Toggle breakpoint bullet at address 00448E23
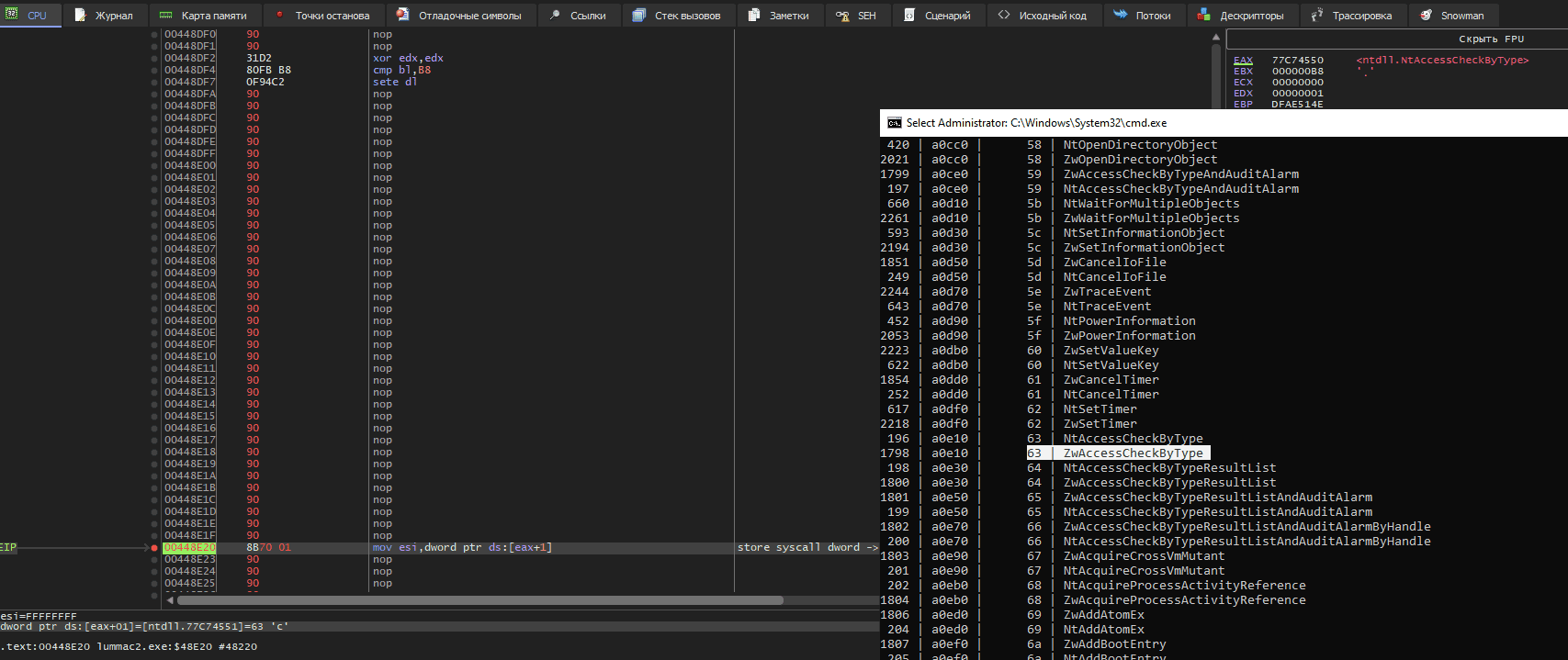Viewport: 1568px width, 660px height. coord(154,559)
